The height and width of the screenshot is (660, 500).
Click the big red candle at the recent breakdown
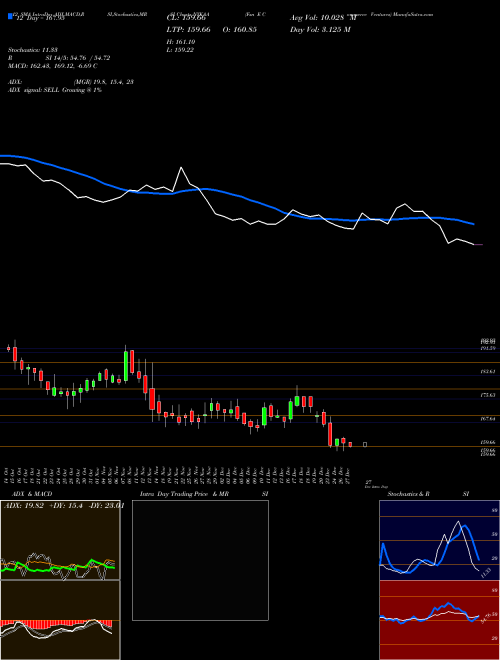pyautogui.click(x=330, y=434)
